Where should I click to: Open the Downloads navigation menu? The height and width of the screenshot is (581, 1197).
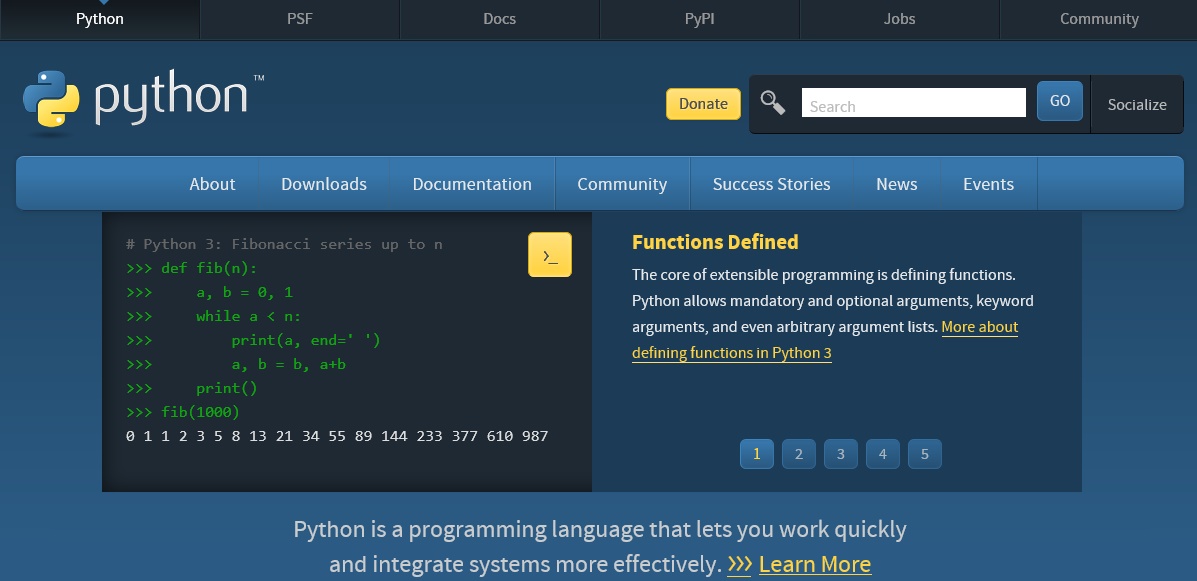tap(324, 184)
